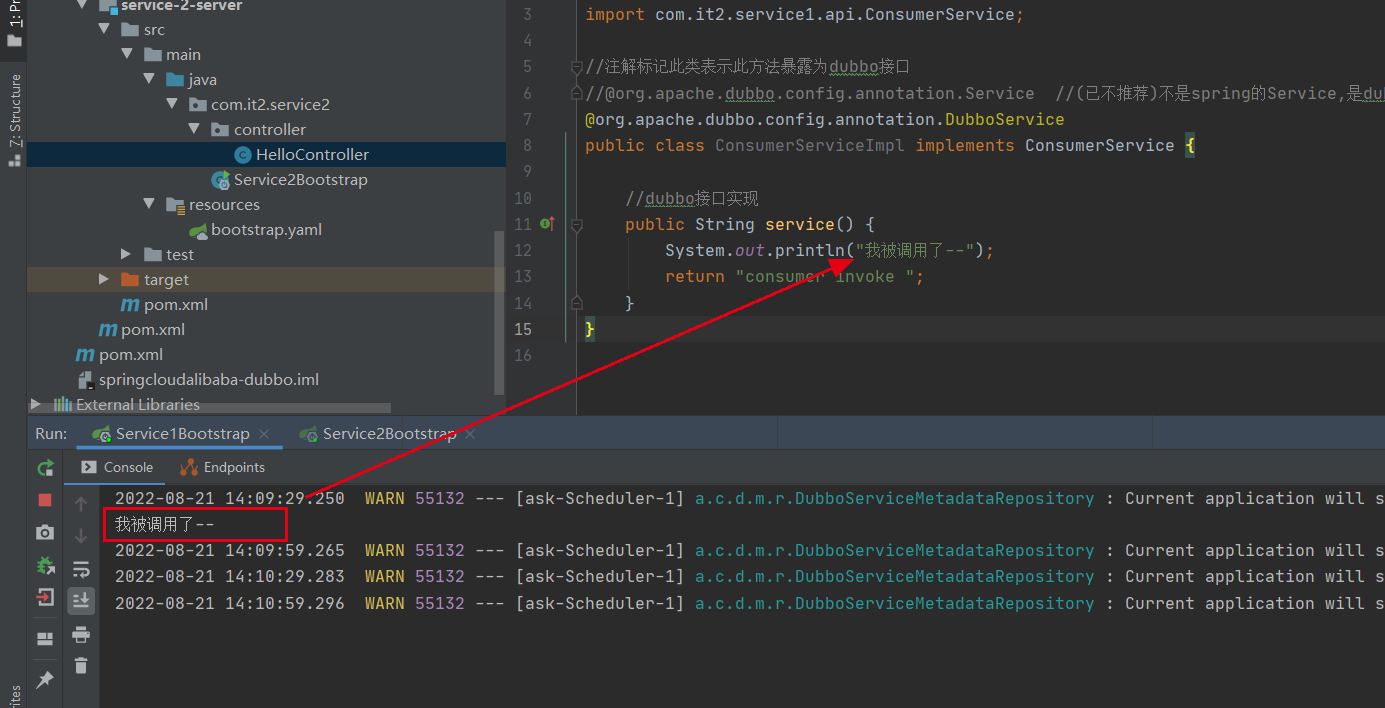Click the 14:09:59.265 WARN log line
1385x708 pixels.
coord(750,551)
